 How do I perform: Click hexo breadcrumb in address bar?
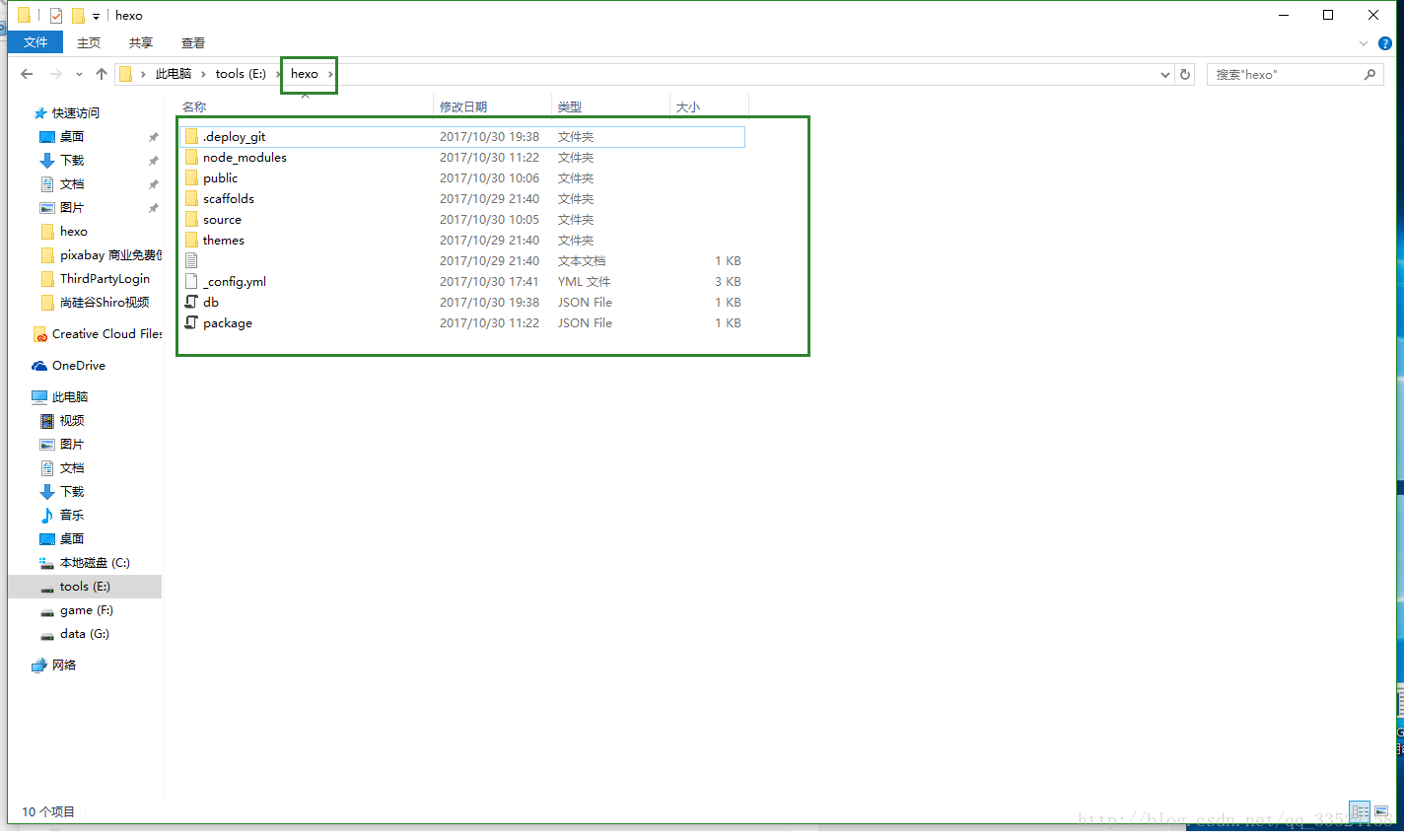coord(305,74)
